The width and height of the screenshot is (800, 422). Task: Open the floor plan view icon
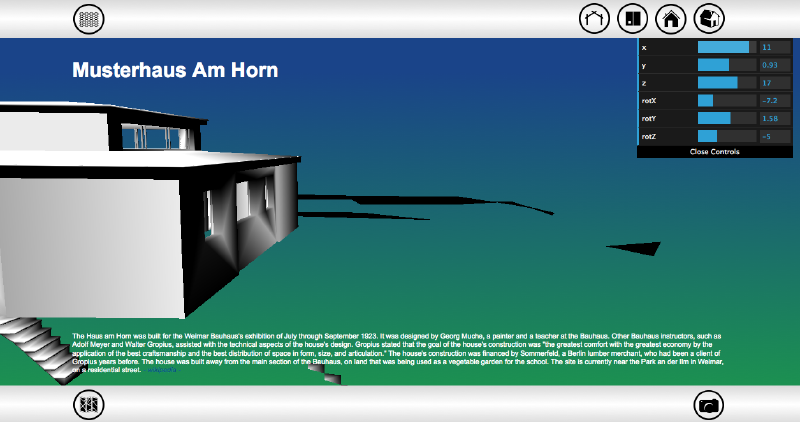pos(633,19)
